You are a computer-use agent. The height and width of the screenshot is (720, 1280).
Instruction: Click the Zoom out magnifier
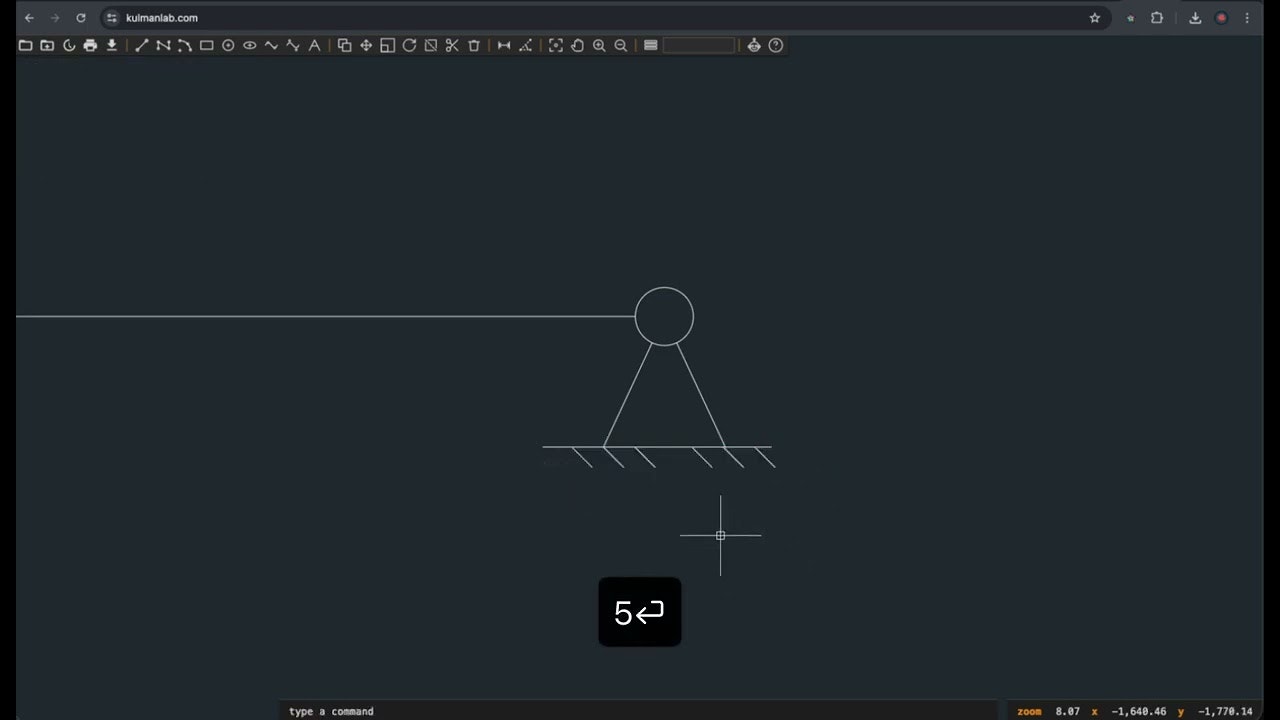coord(621,45)
